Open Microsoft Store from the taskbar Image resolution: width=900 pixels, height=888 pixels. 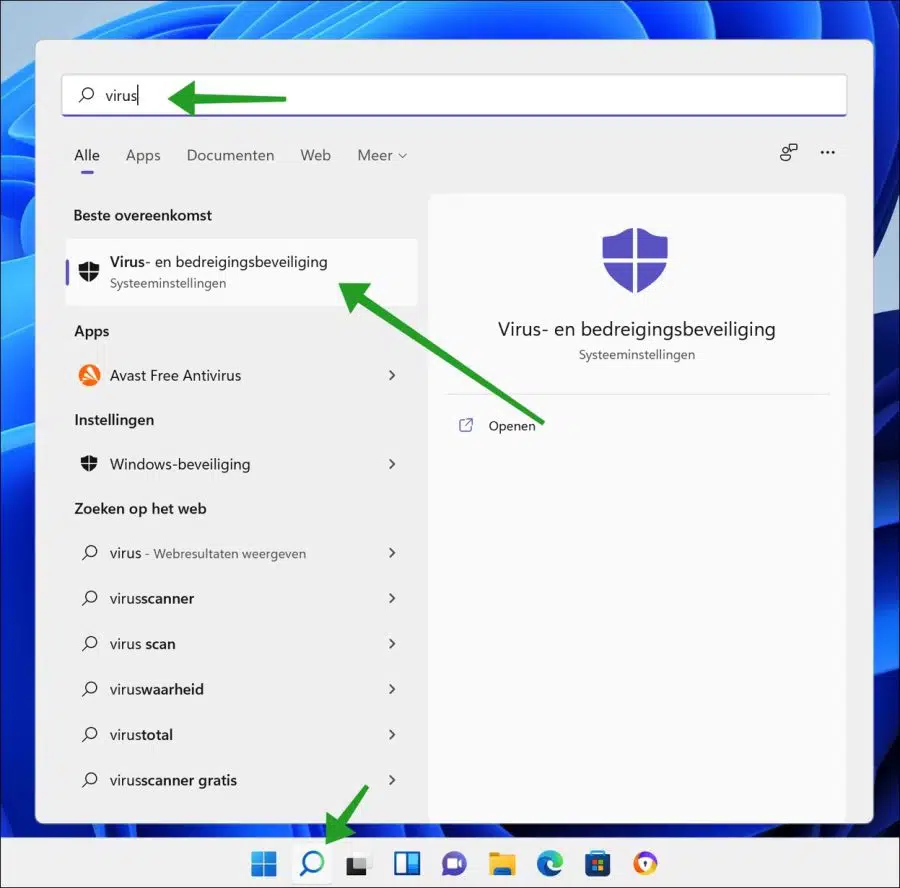tap(598, 863)
